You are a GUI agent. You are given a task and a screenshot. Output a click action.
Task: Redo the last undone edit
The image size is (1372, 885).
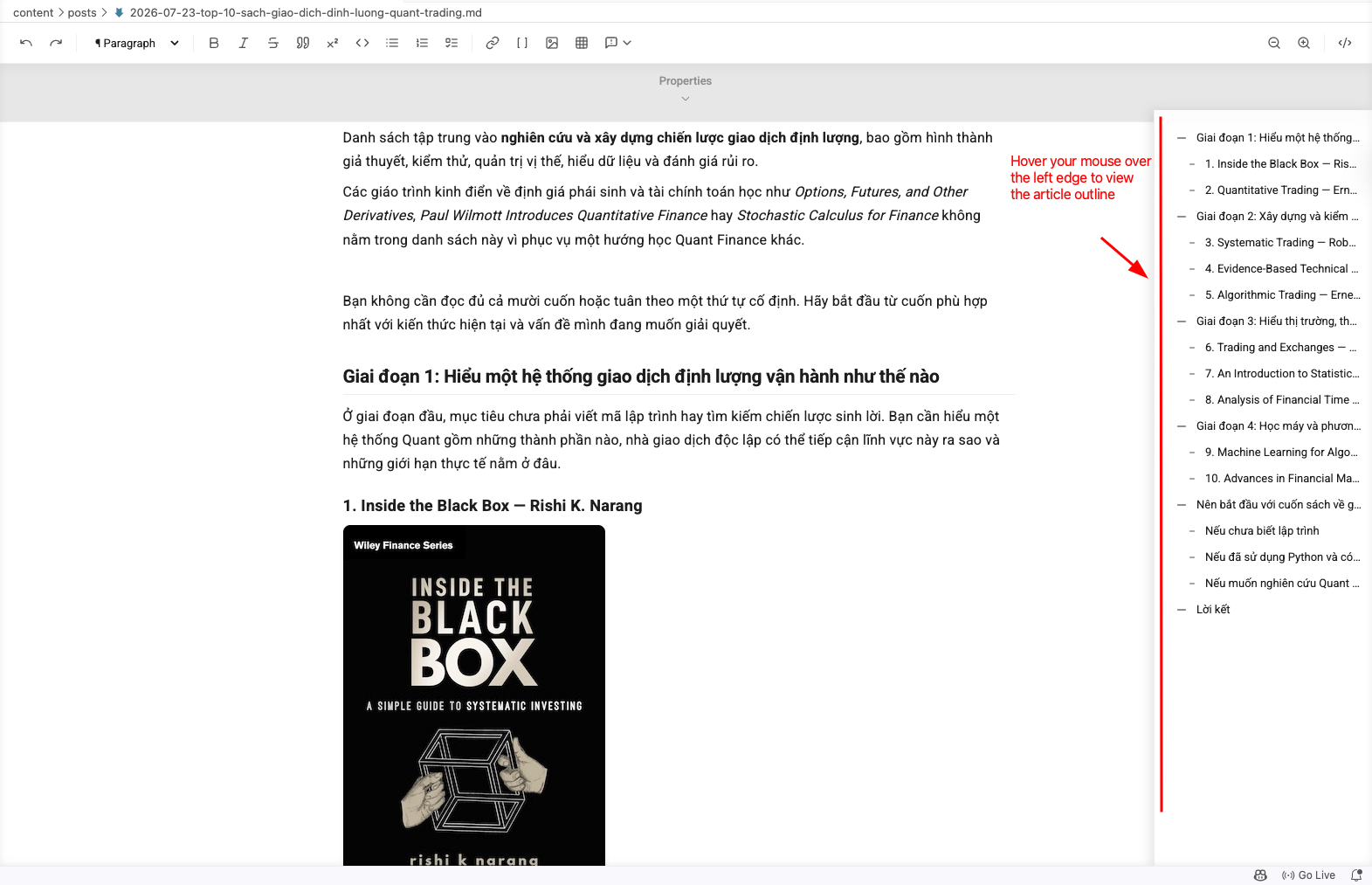tap(56, 43)
